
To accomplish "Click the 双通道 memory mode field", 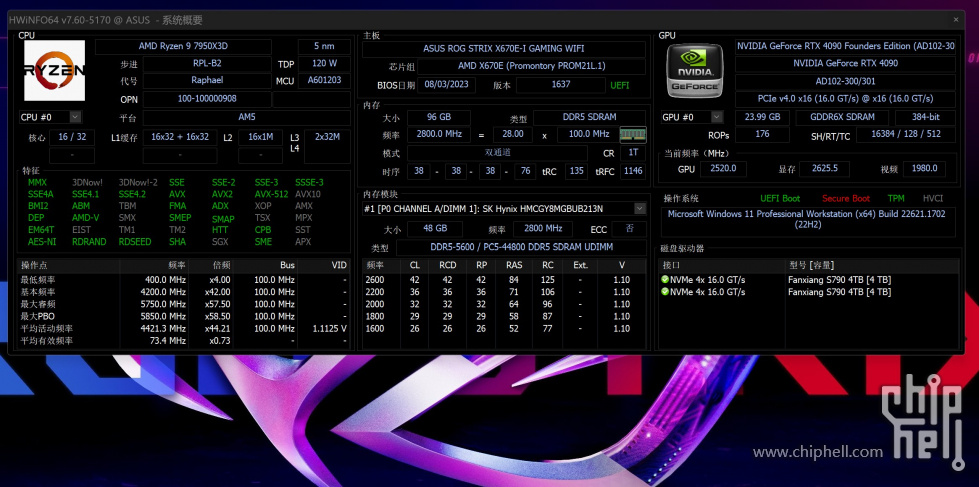I will coord(497,153).
